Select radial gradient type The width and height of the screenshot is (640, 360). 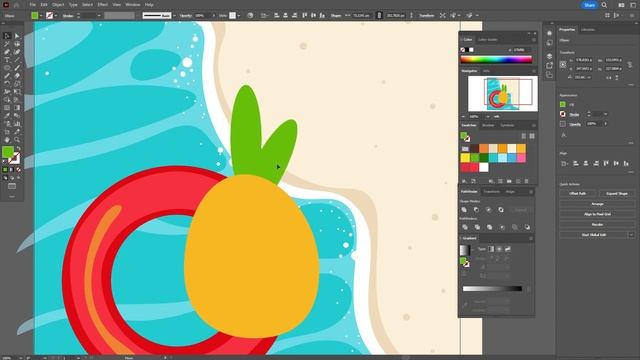coord(499,249)
